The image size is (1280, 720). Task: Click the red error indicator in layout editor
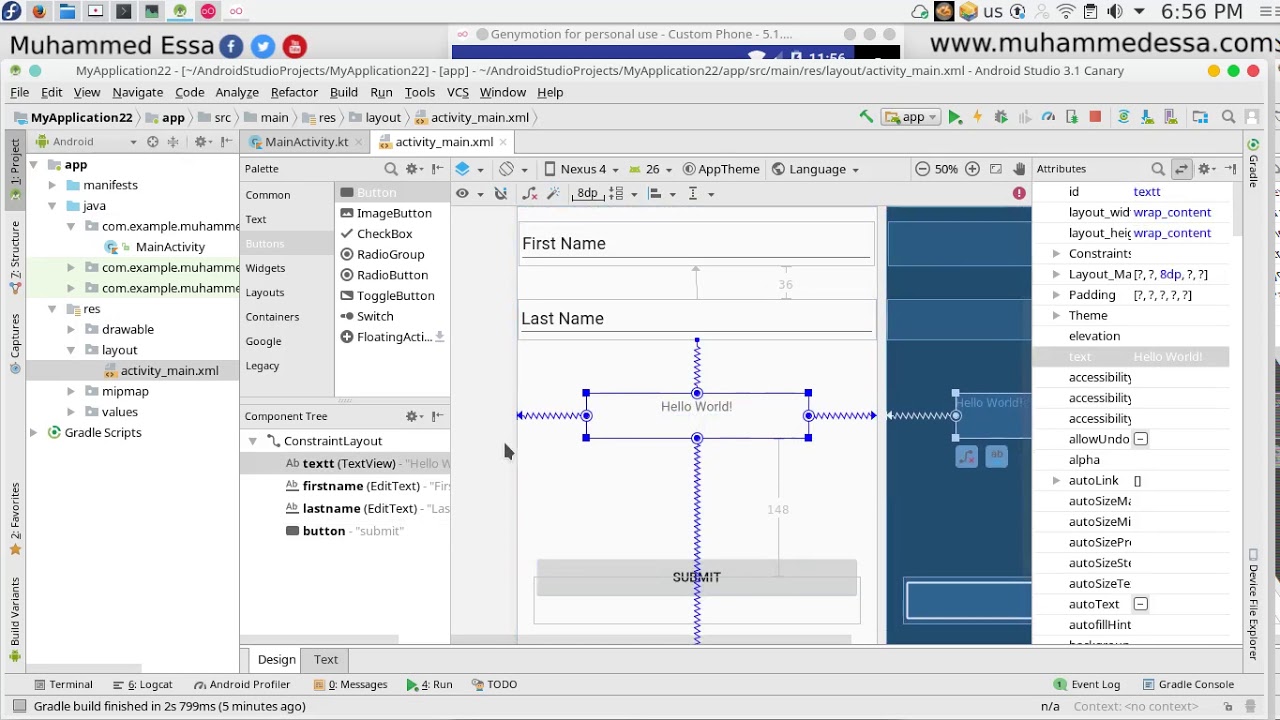(x=1019, y=193)
